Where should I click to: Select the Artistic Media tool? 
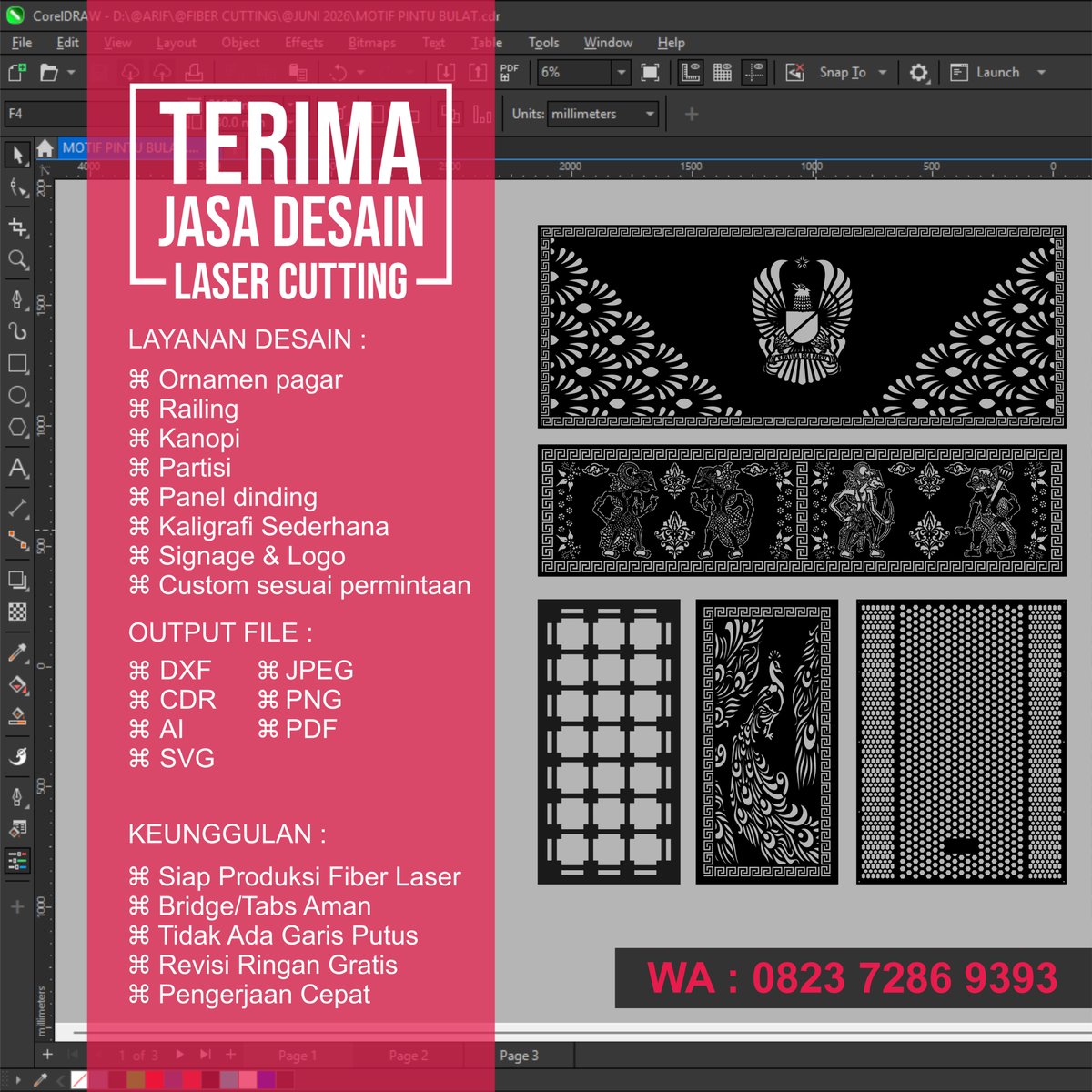(17, 331)
